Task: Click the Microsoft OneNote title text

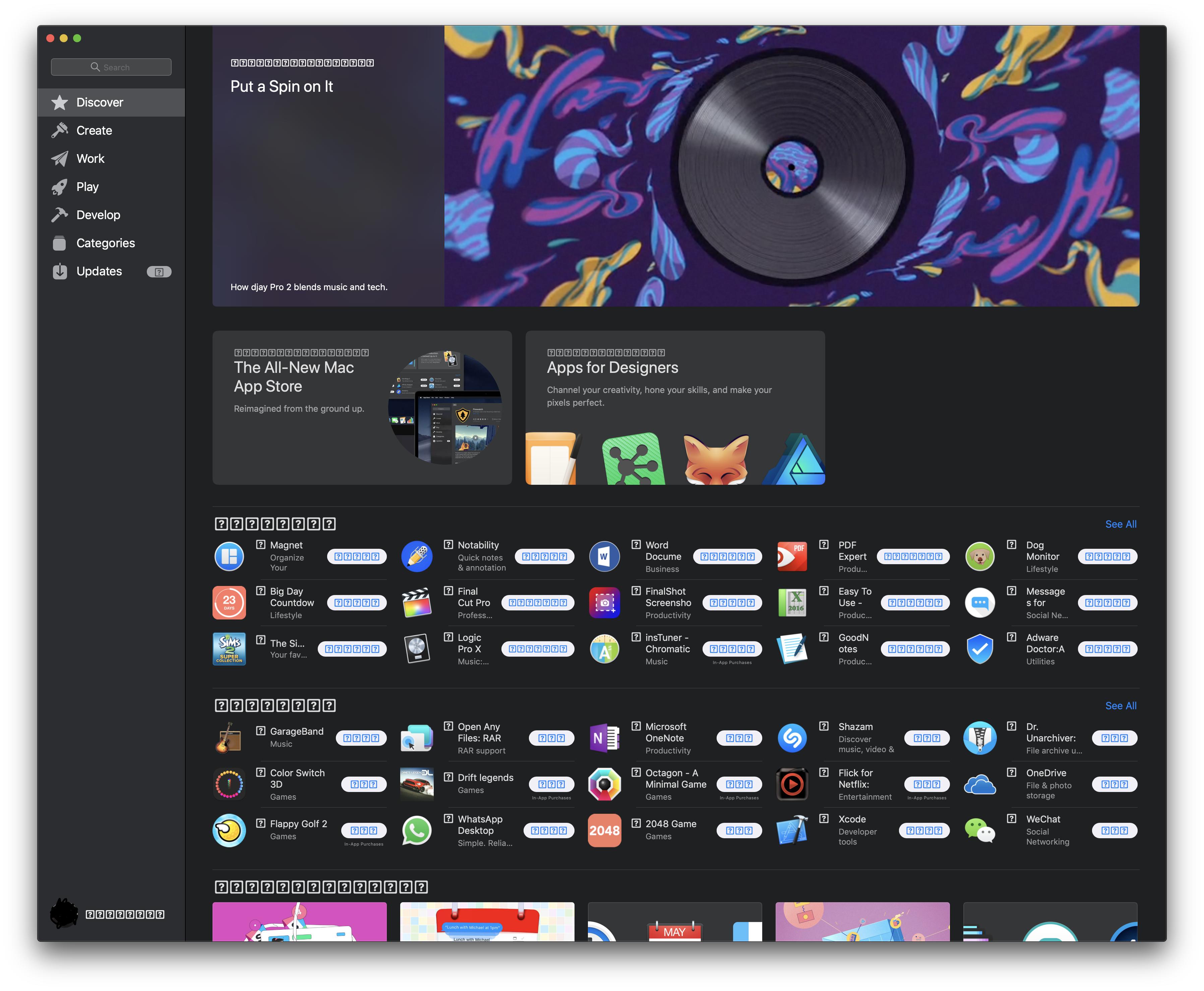Action: (666, 732)
